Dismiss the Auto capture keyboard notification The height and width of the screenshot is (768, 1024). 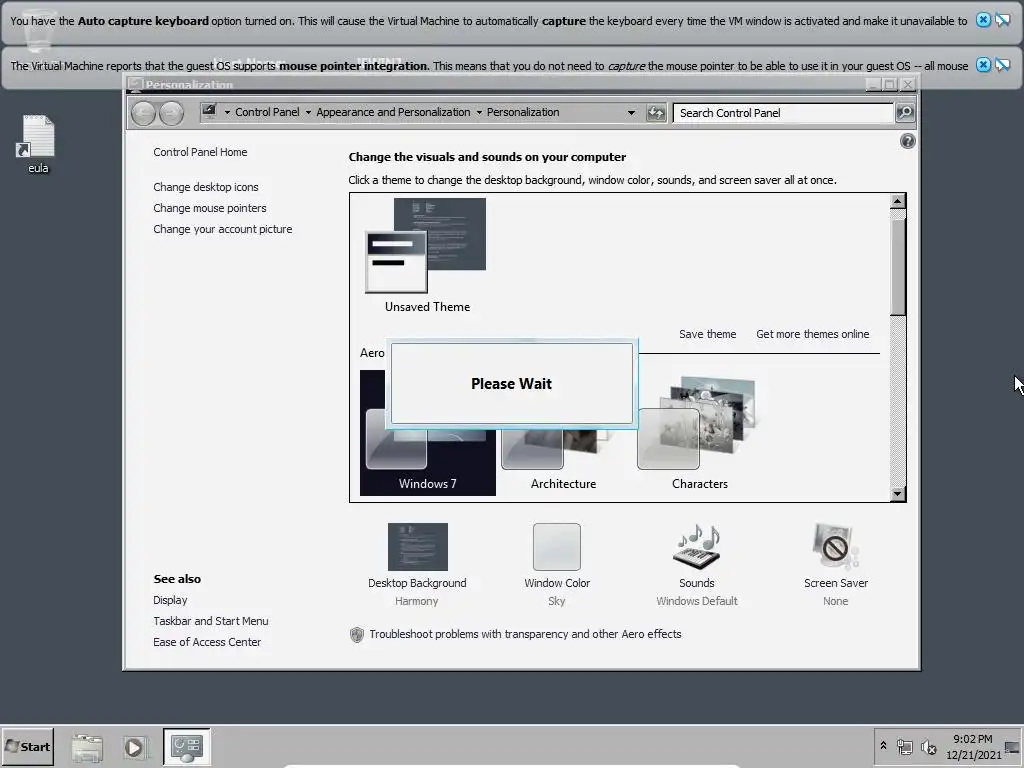pyautogui.click(x=983, y=20)
